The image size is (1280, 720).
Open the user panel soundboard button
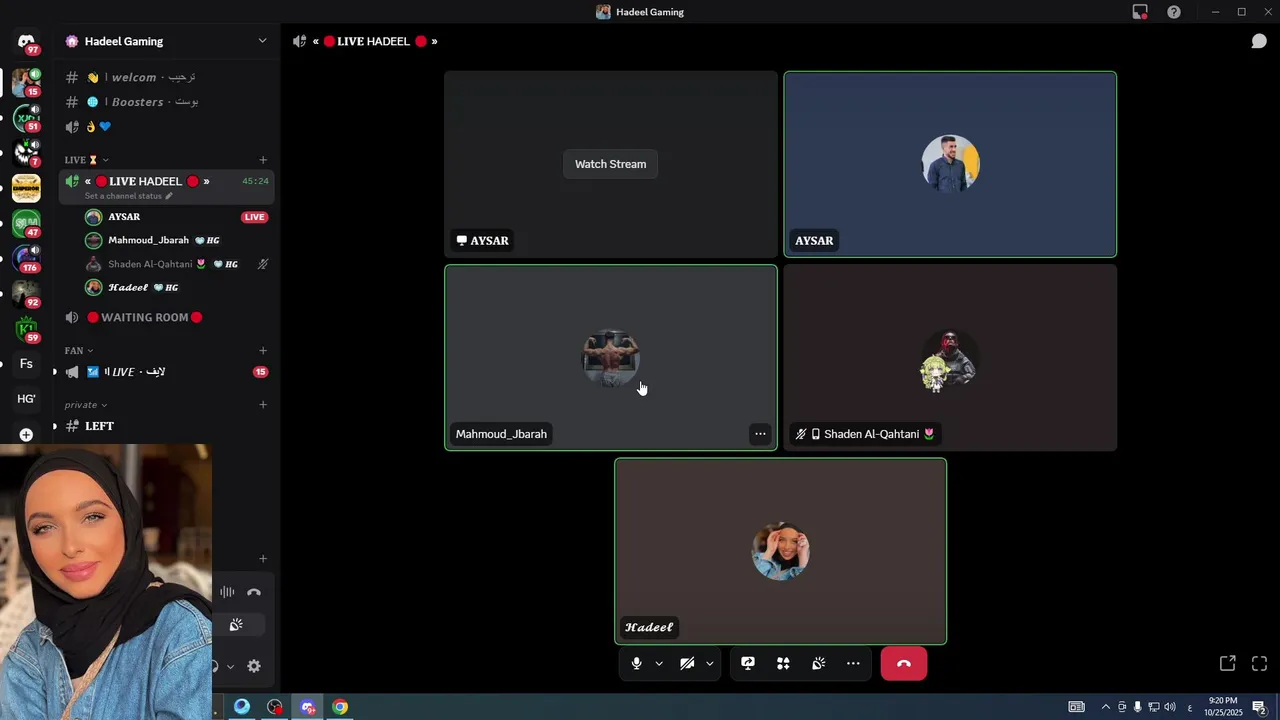coord(236,625)
